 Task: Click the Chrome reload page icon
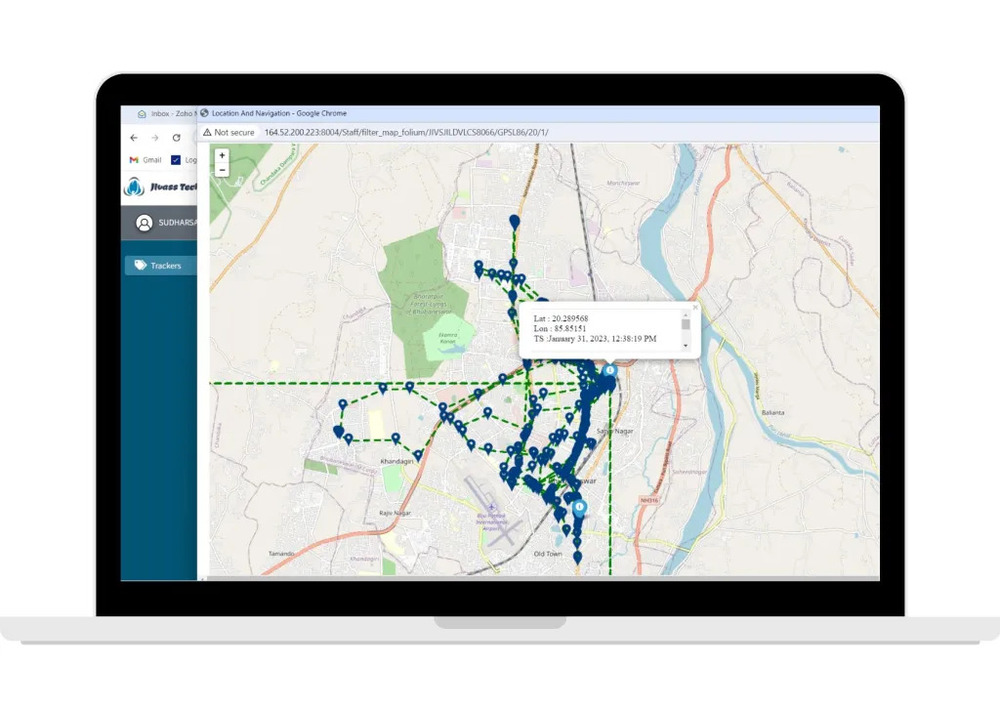click(x=176, y=137)
